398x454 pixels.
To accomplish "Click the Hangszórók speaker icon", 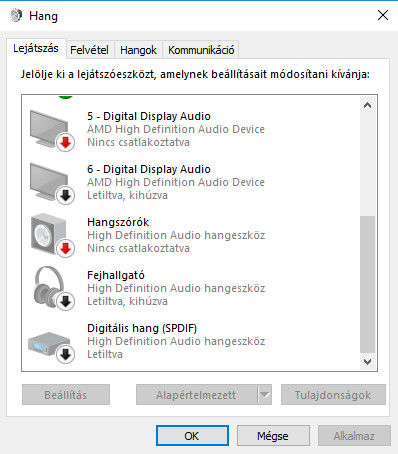I will (x=52, y=236).
